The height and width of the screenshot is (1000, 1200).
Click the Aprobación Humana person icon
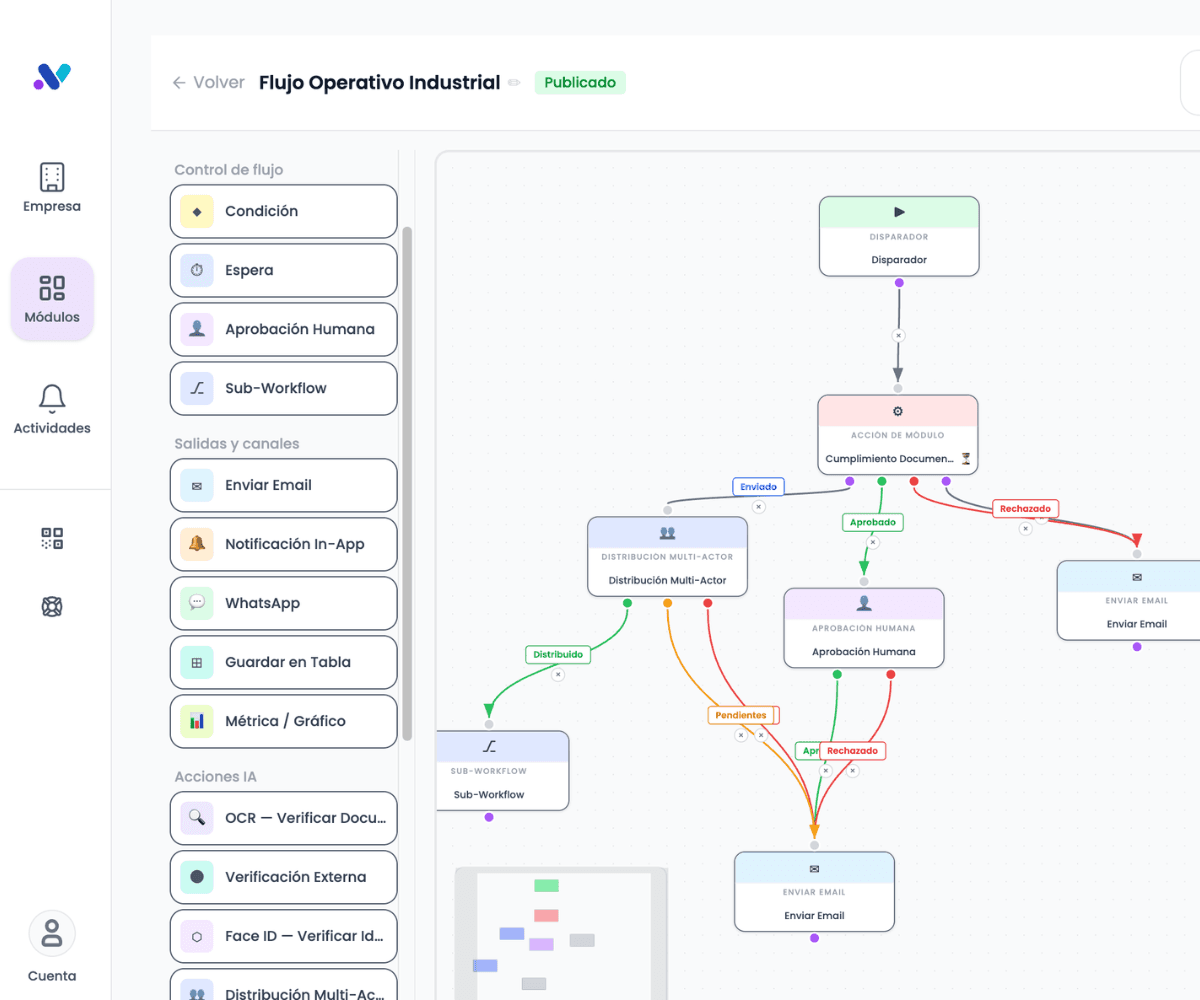[196, 329]
